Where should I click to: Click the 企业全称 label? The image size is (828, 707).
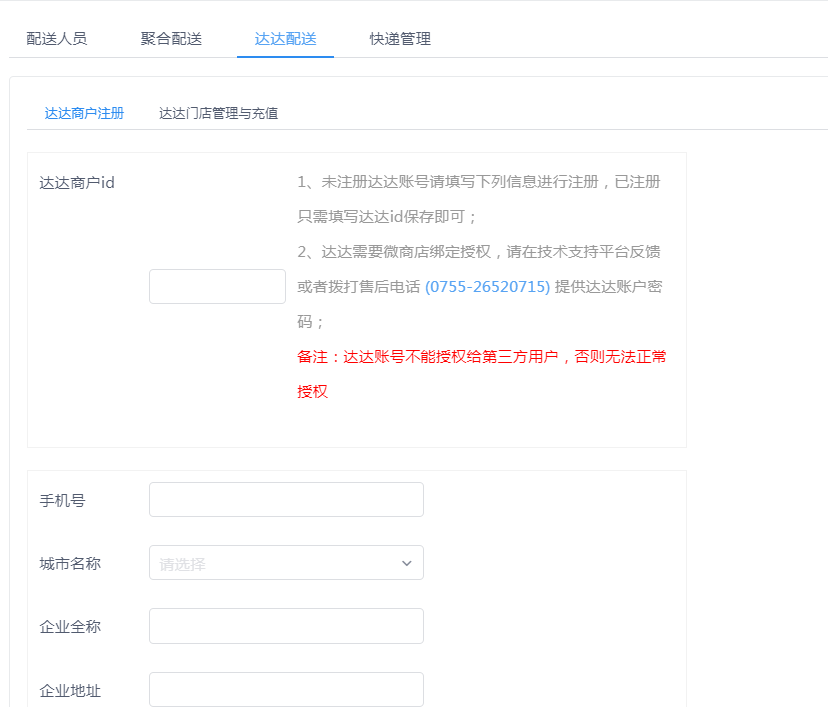pos(70,627)
